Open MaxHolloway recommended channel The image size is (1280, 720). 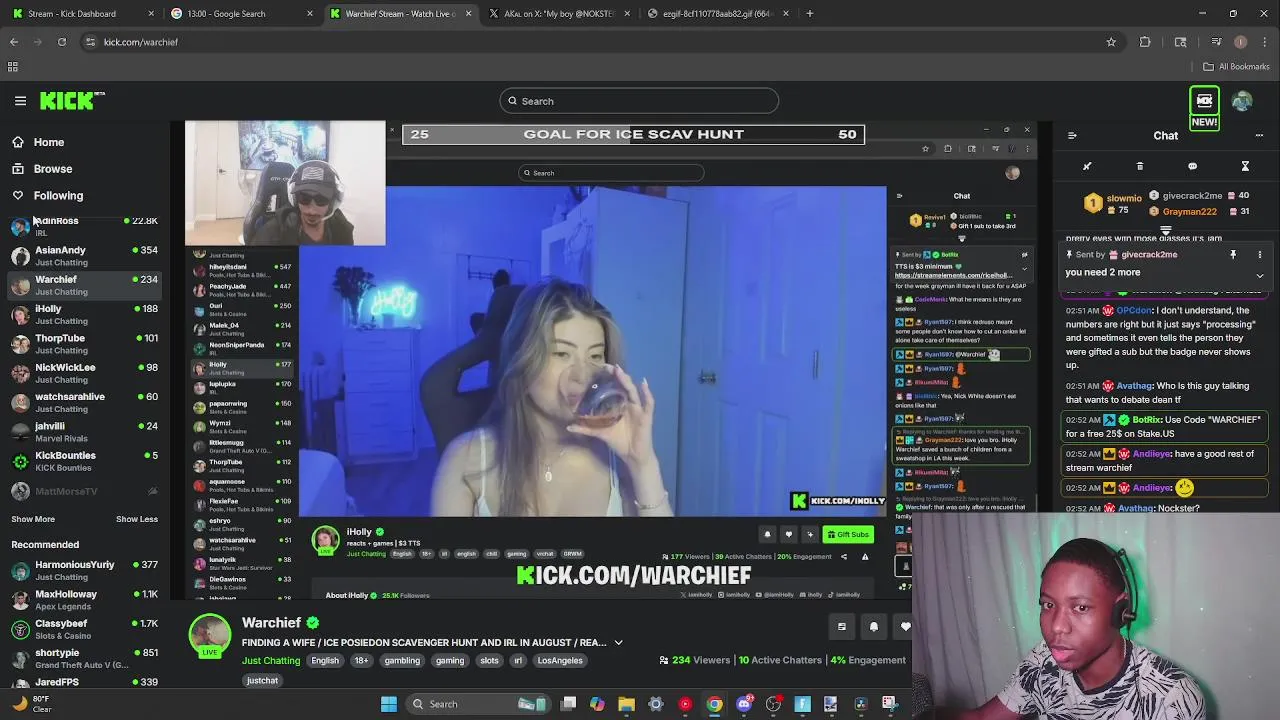84,600
